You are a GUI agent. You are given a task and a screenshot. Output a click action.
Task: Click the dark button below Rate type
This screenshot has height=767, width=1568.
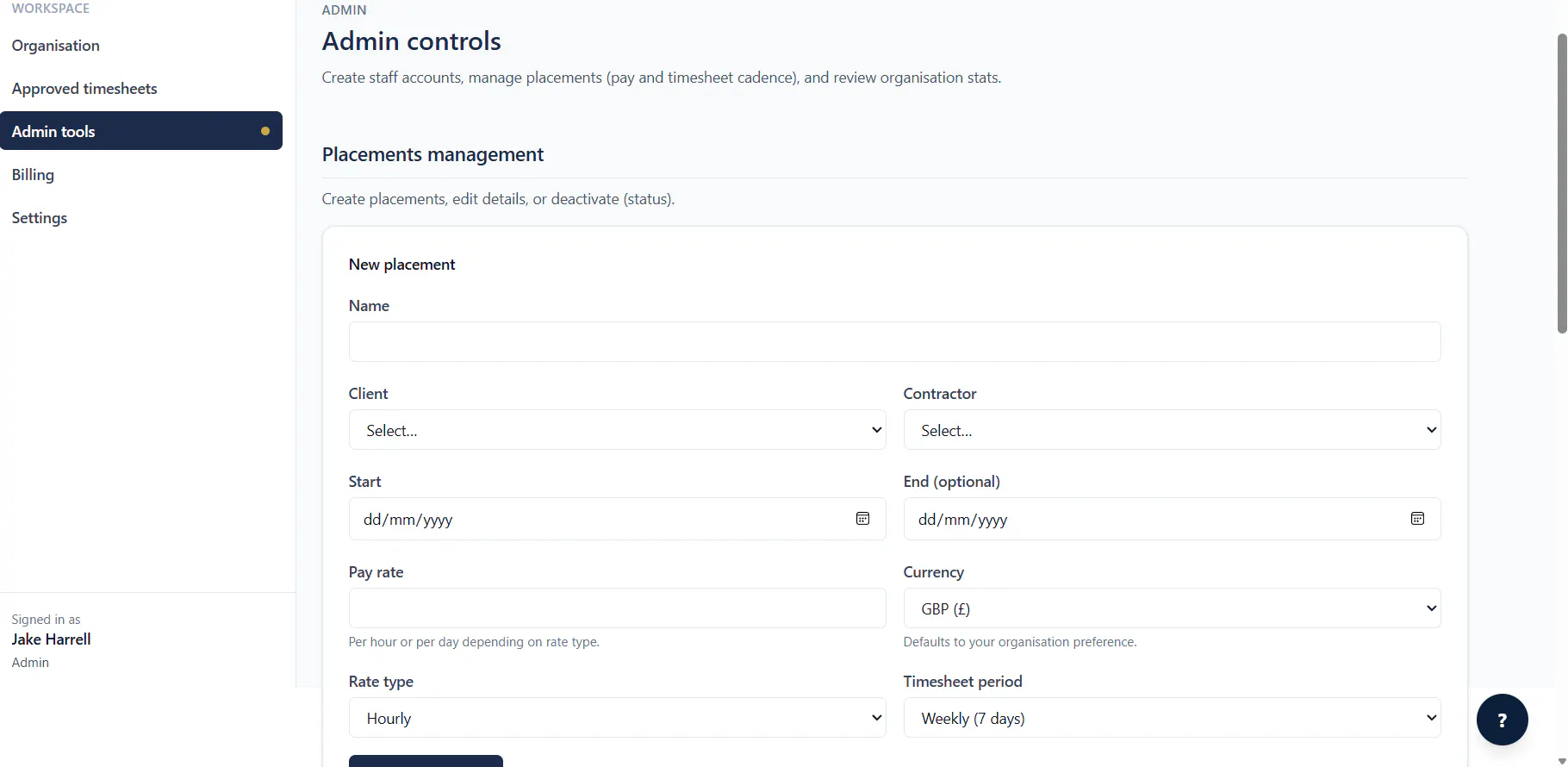(426, 761)
